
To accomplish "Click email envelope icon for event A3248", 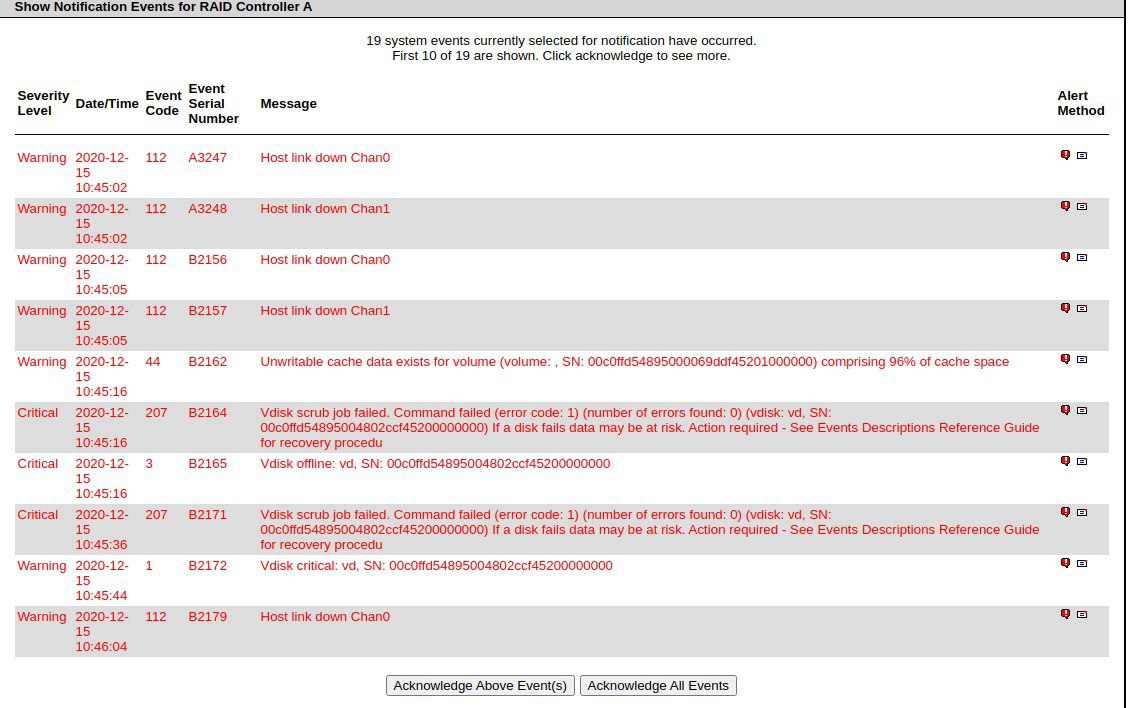I will point(1081,207).
